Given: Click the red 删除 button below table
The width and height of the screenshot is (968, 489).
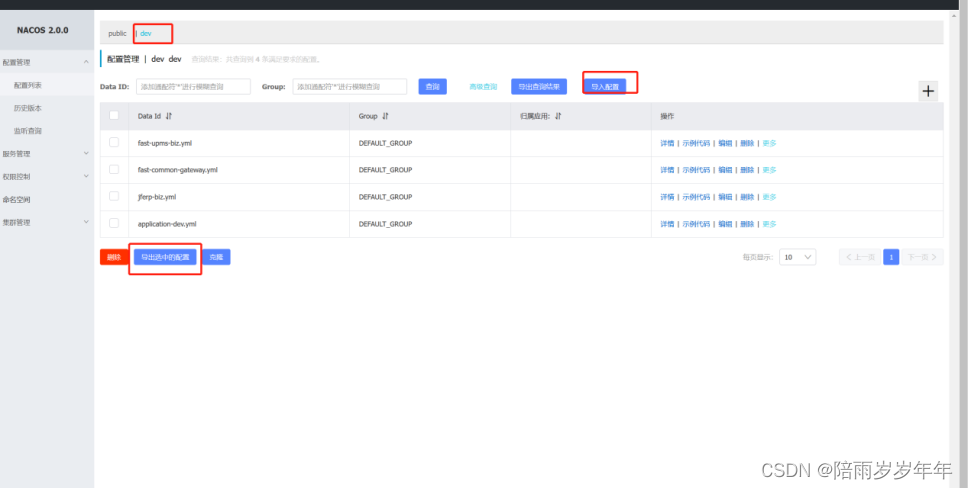Looking at the screenshot, I should coord(114,257).
